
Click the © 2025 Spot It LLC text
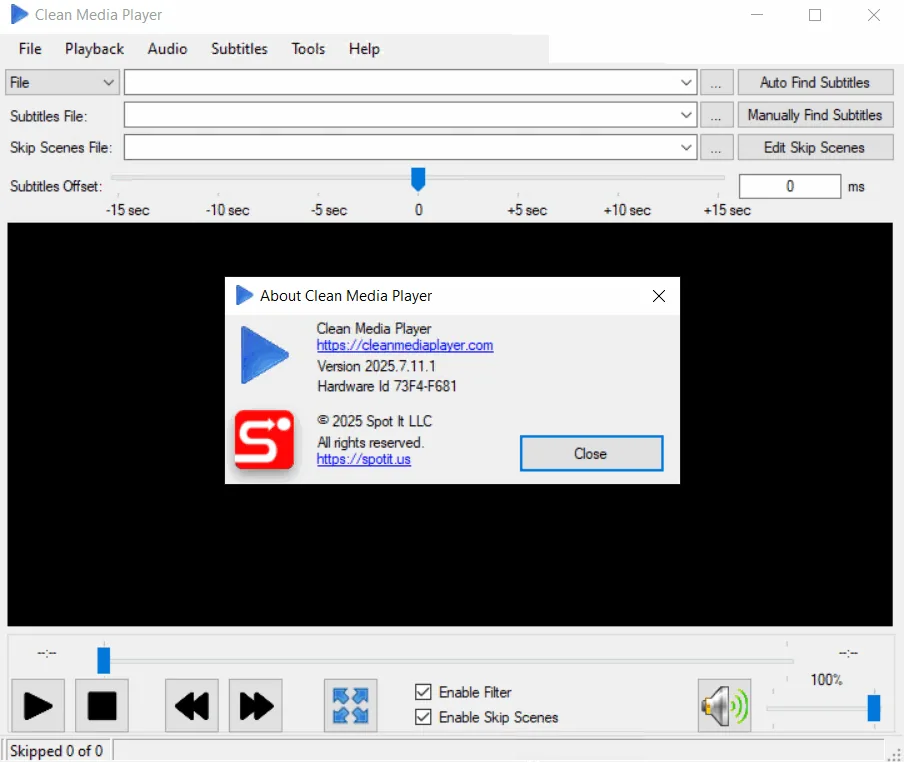pos(374,421)
